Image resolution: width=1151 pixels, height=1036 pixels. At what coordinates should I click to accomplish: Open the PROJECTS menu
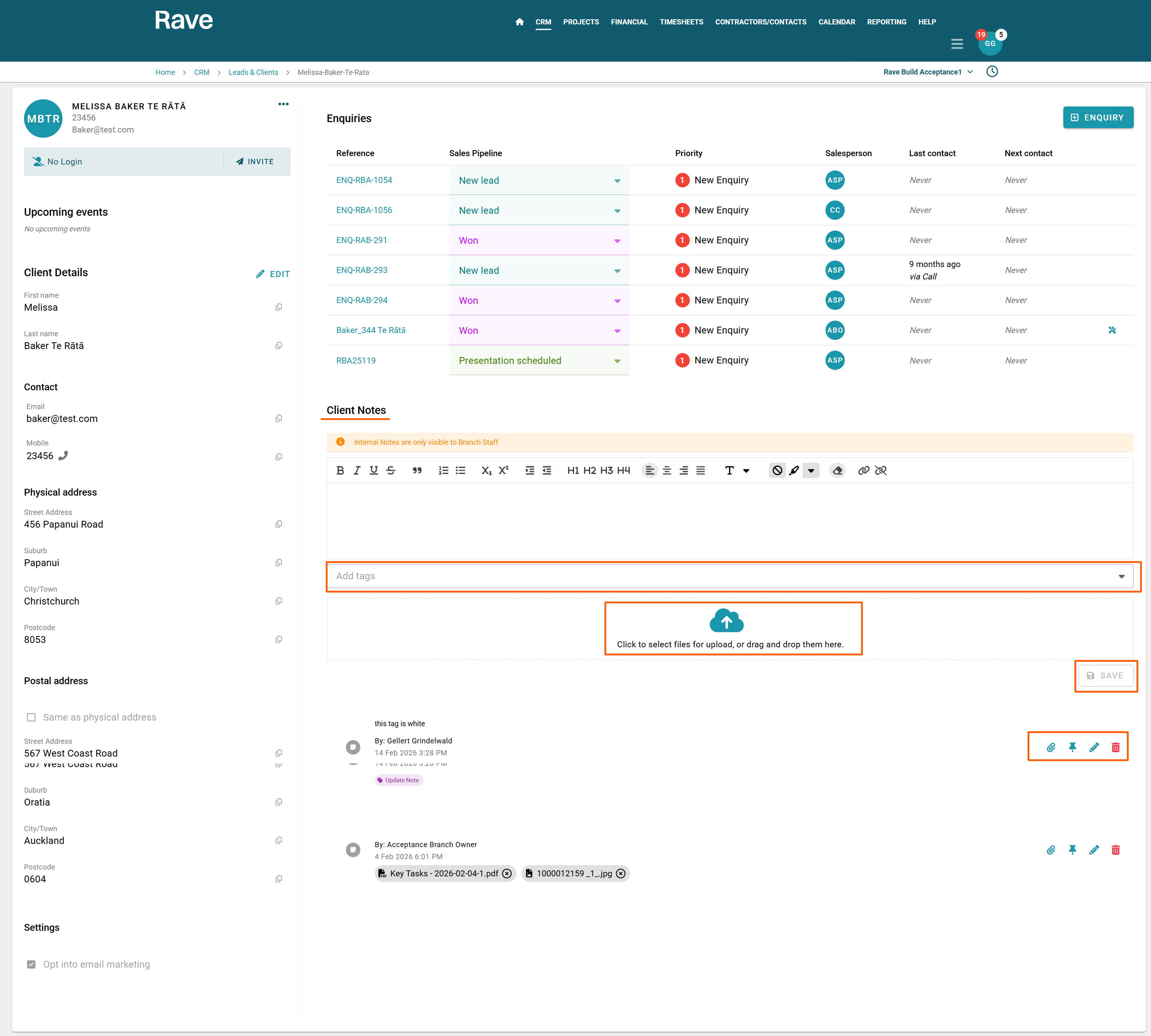581,22
